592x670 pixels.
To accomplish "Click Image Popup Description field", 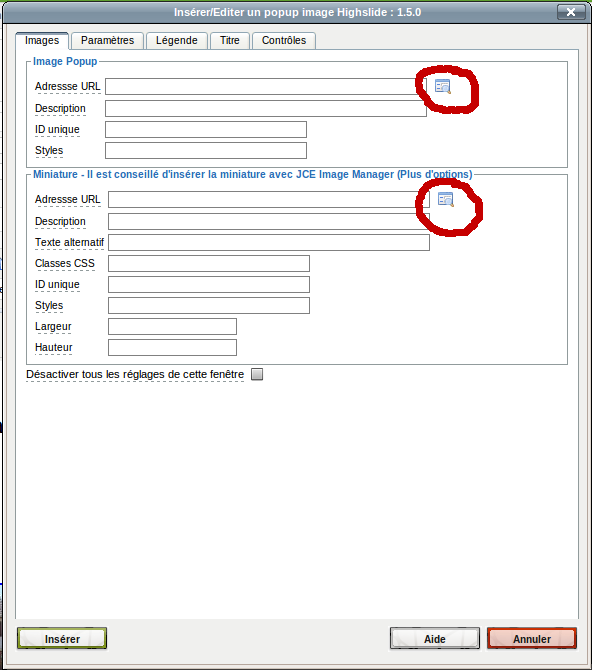I will click(x=266, y=109).
